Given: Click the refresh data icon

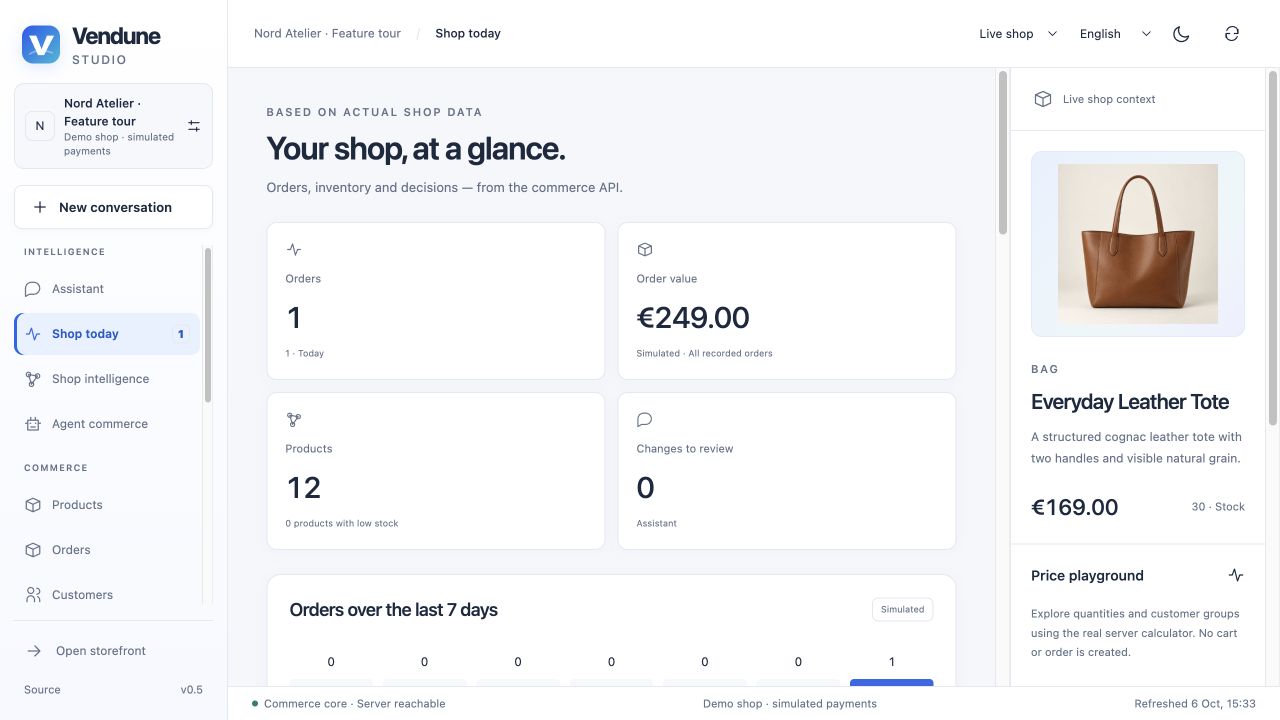Looking at the screenshot, I should (1232, 34).
